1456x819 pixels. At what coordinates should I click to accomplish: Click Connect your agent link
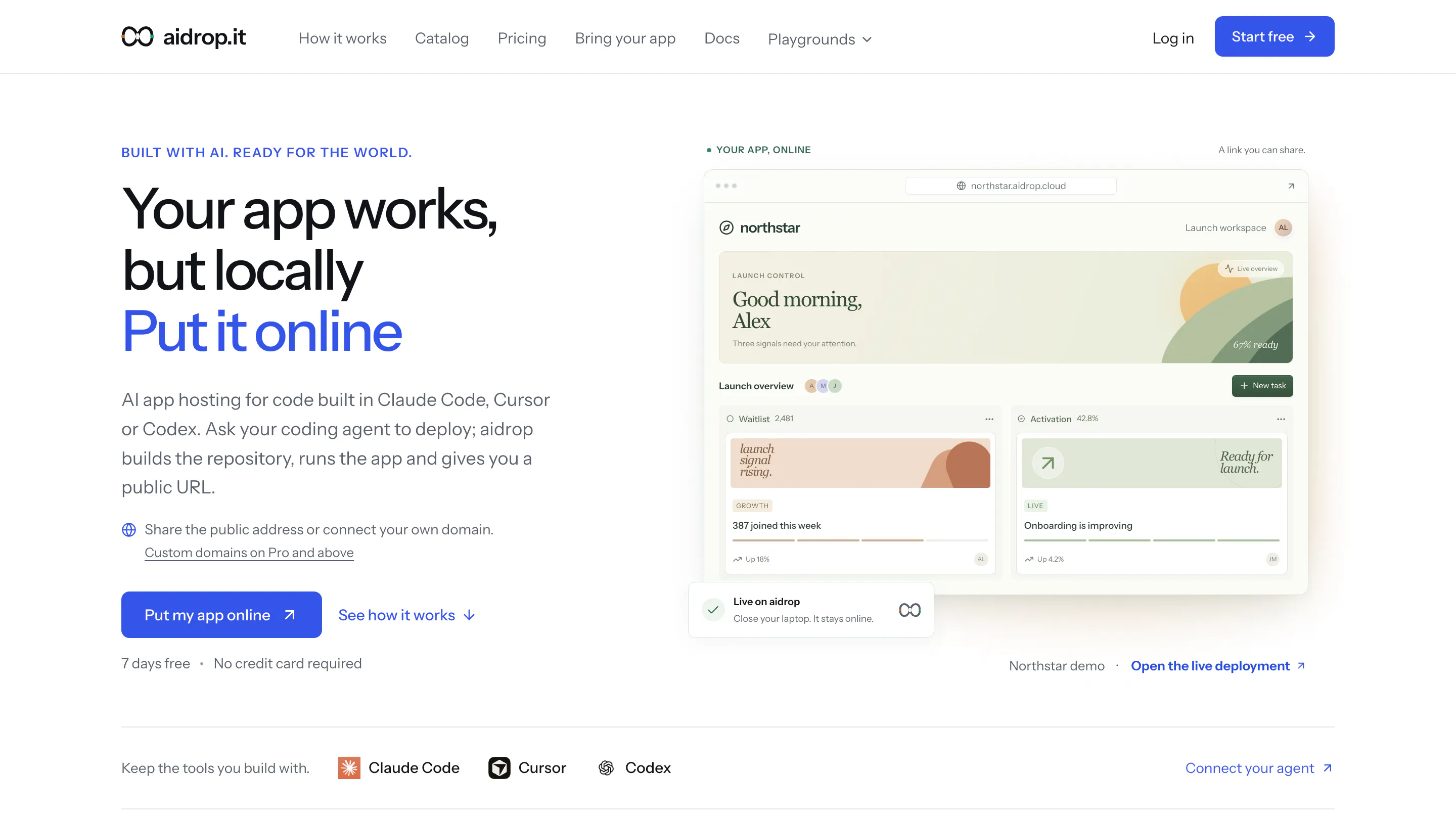(1259, 767)
